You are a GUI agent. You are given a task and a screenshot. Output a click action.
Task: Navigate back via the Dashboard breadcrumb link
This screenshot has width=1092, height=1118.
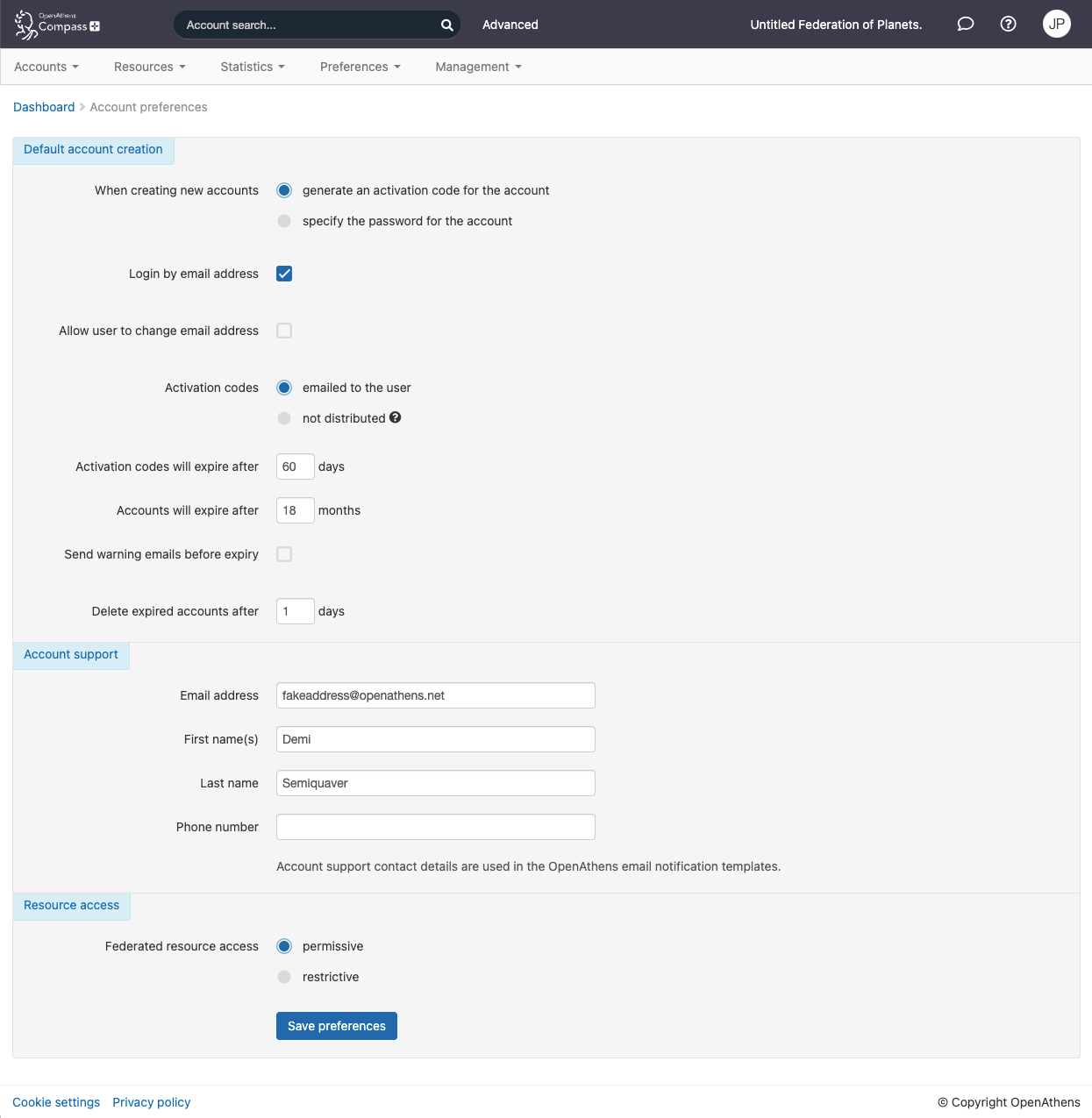point(44,106)
